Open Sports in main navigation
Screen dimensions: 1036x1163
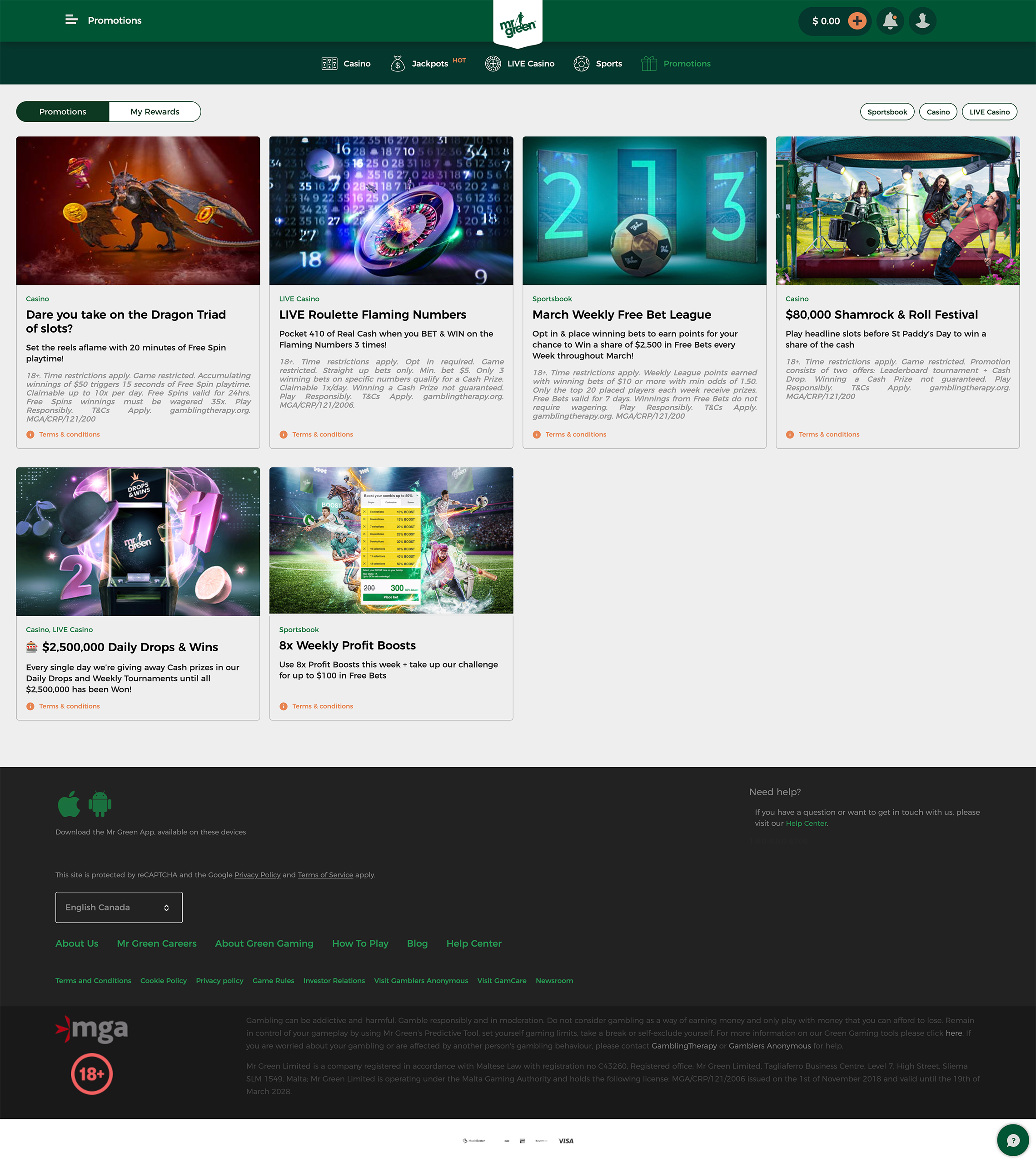[608, 64]
